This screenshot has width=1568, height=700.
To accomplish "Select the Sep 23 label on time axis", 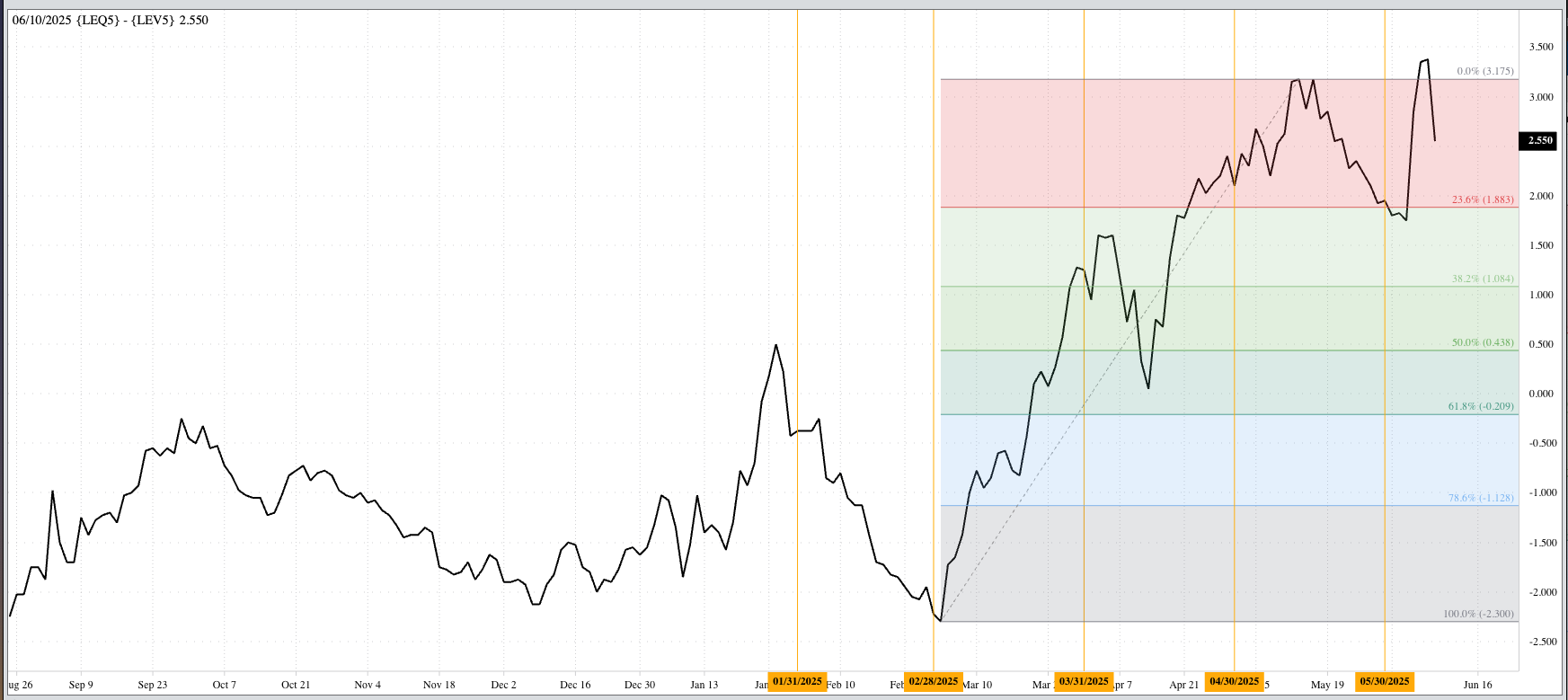I will point(153,685).
